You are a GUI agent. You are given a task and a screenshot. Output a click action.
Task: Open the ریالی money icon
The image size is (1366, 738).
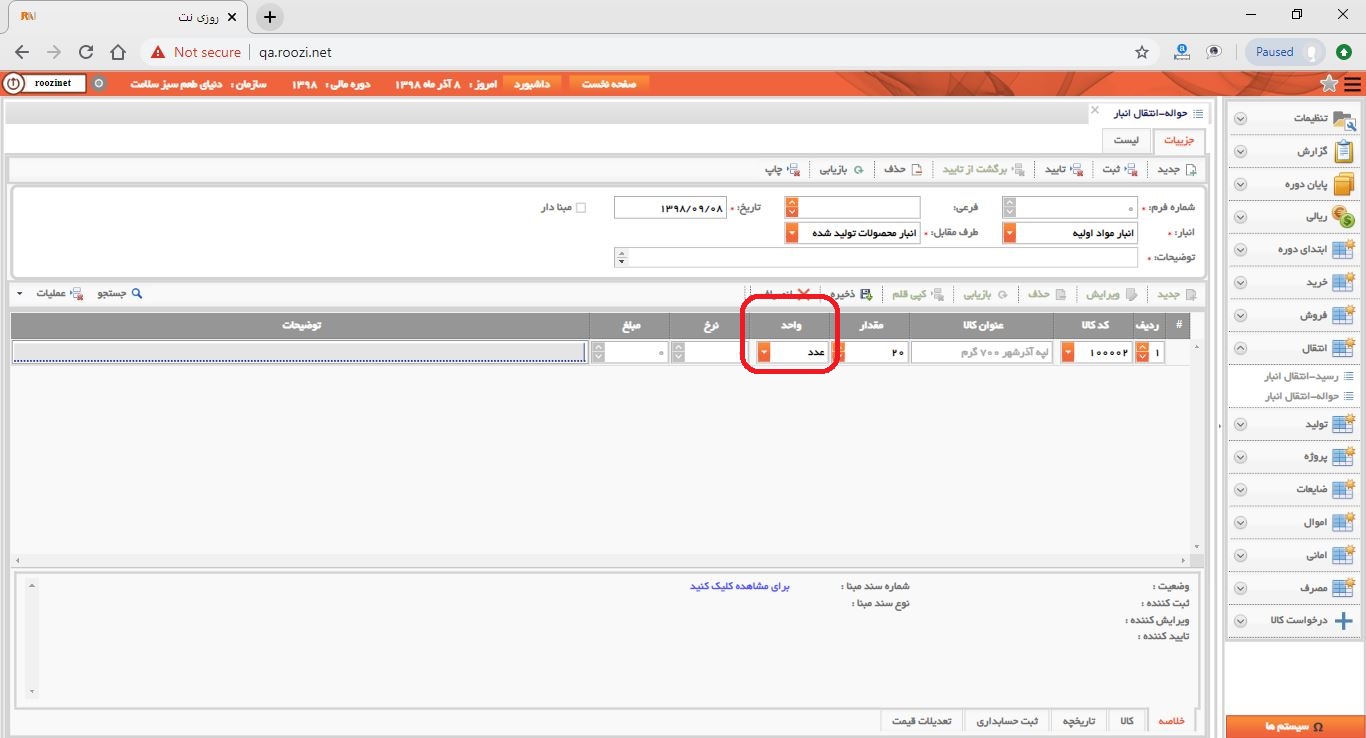(1344, 216)
